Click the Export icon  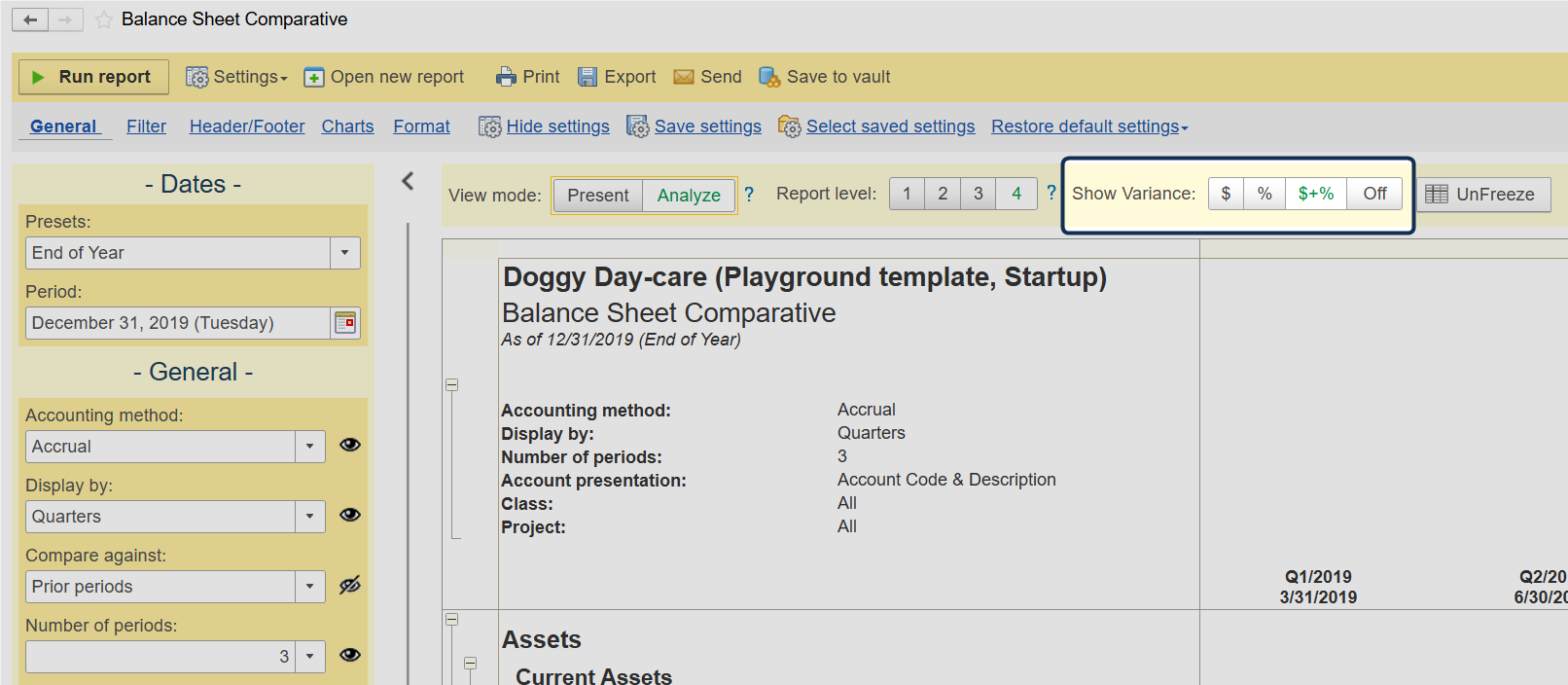coord(588,77)
